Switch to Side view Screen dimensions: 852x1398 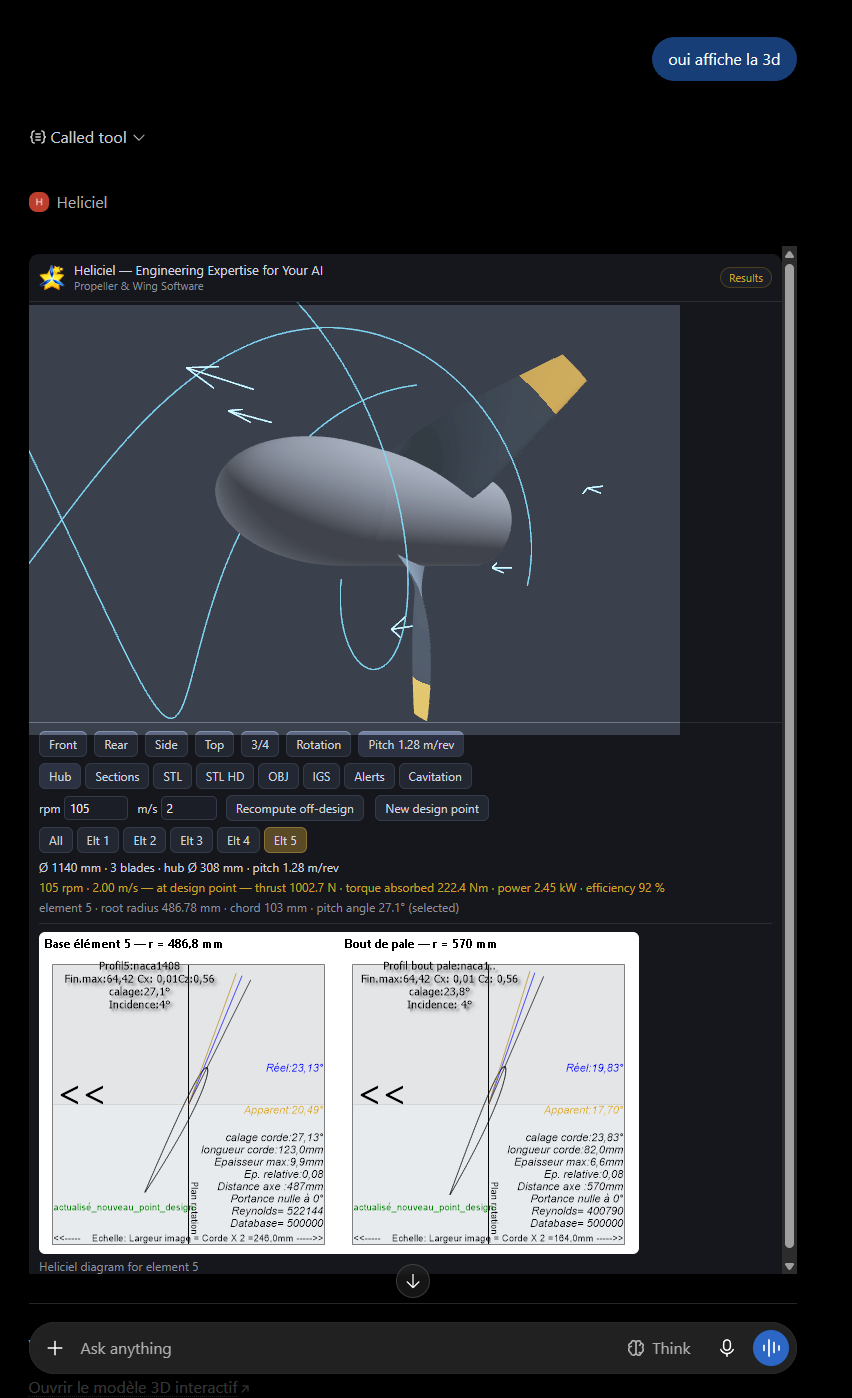pyautogui.click(x=166, y=745)
